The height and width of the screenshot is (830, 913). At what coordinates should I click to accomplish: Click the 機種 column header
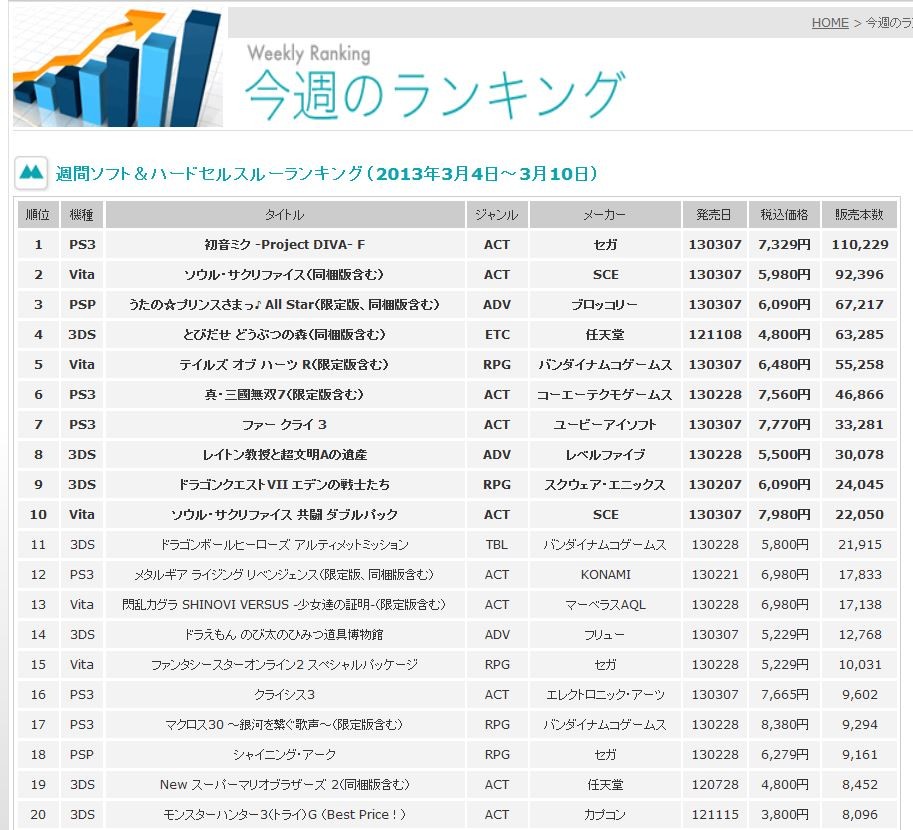(82, 214)
